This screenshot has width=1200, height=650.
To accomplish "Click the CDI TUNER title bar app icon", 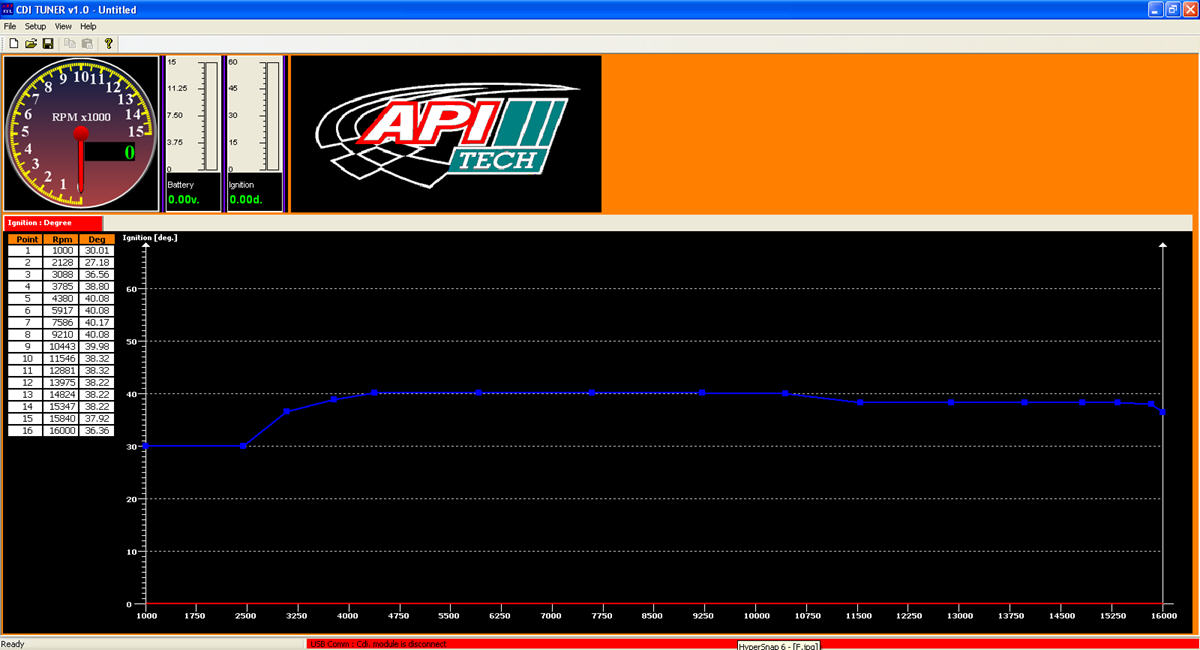I will (x=8, y=9).
